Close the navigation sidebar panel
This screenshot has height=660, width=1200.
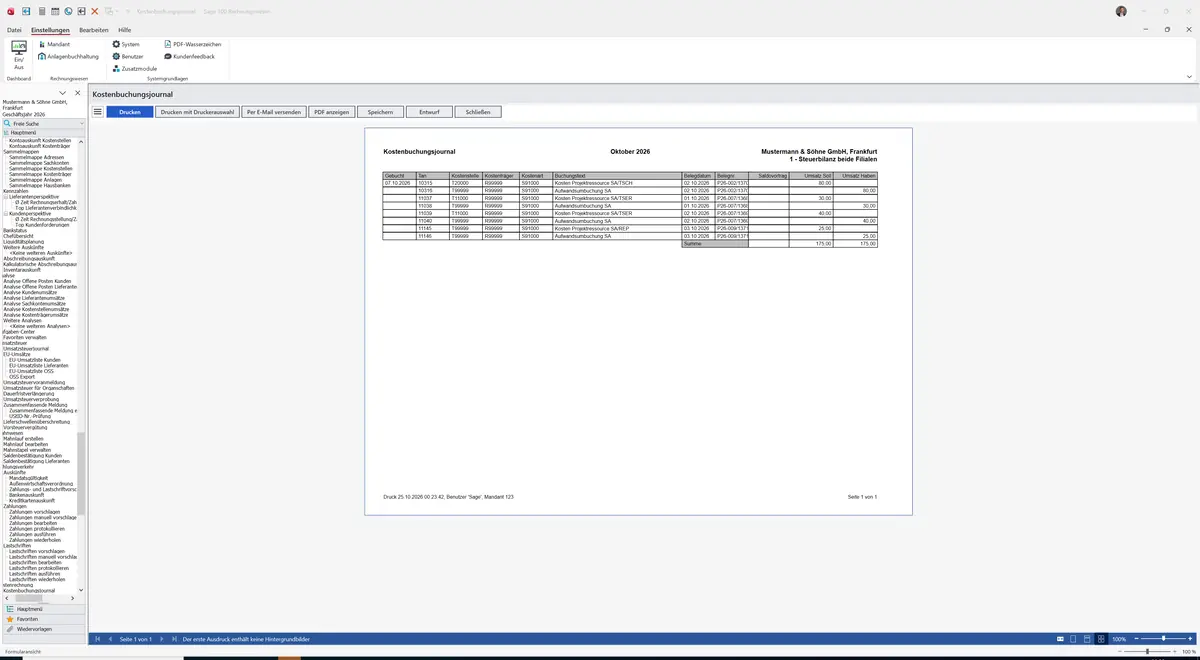[78, 93]
